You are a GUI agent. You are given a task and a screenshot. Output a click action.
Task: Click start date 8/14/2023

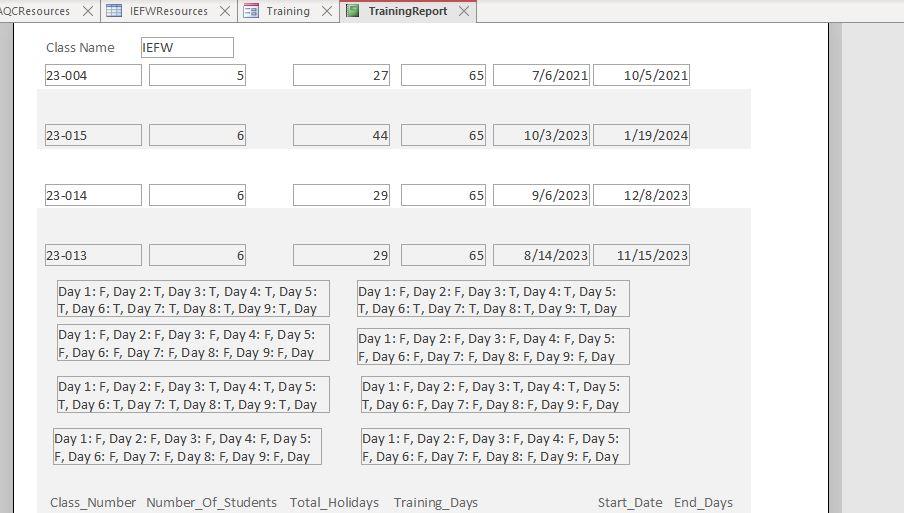pos(541,255)
